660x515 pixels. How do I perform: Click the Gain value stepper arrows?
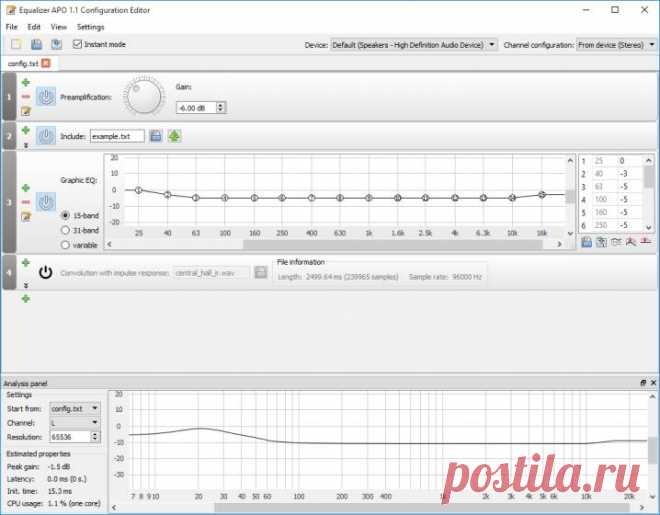click(220, 108)
